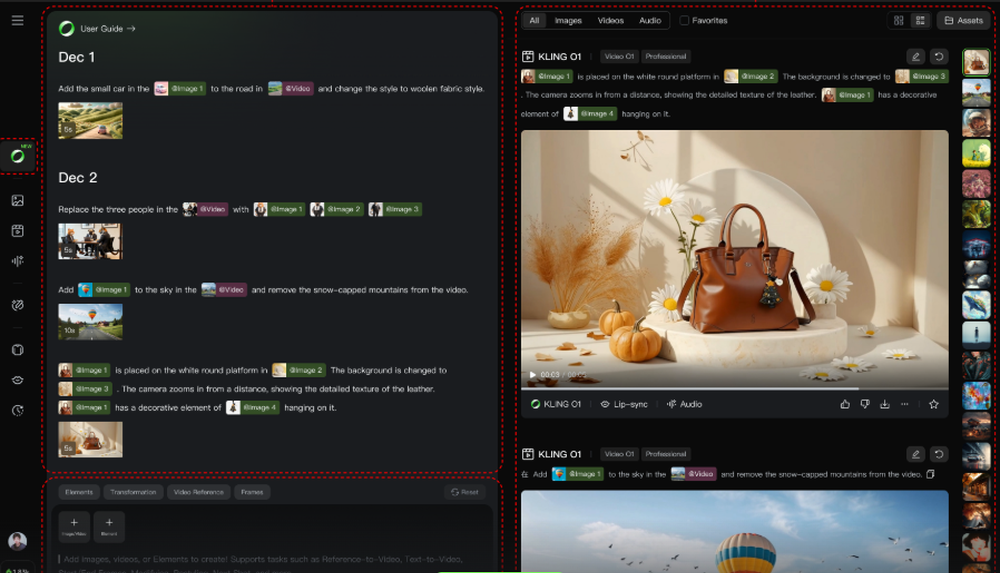Open more options for the handbag video
This screenshot has width=1000, height=573.
tap(904, 404)
